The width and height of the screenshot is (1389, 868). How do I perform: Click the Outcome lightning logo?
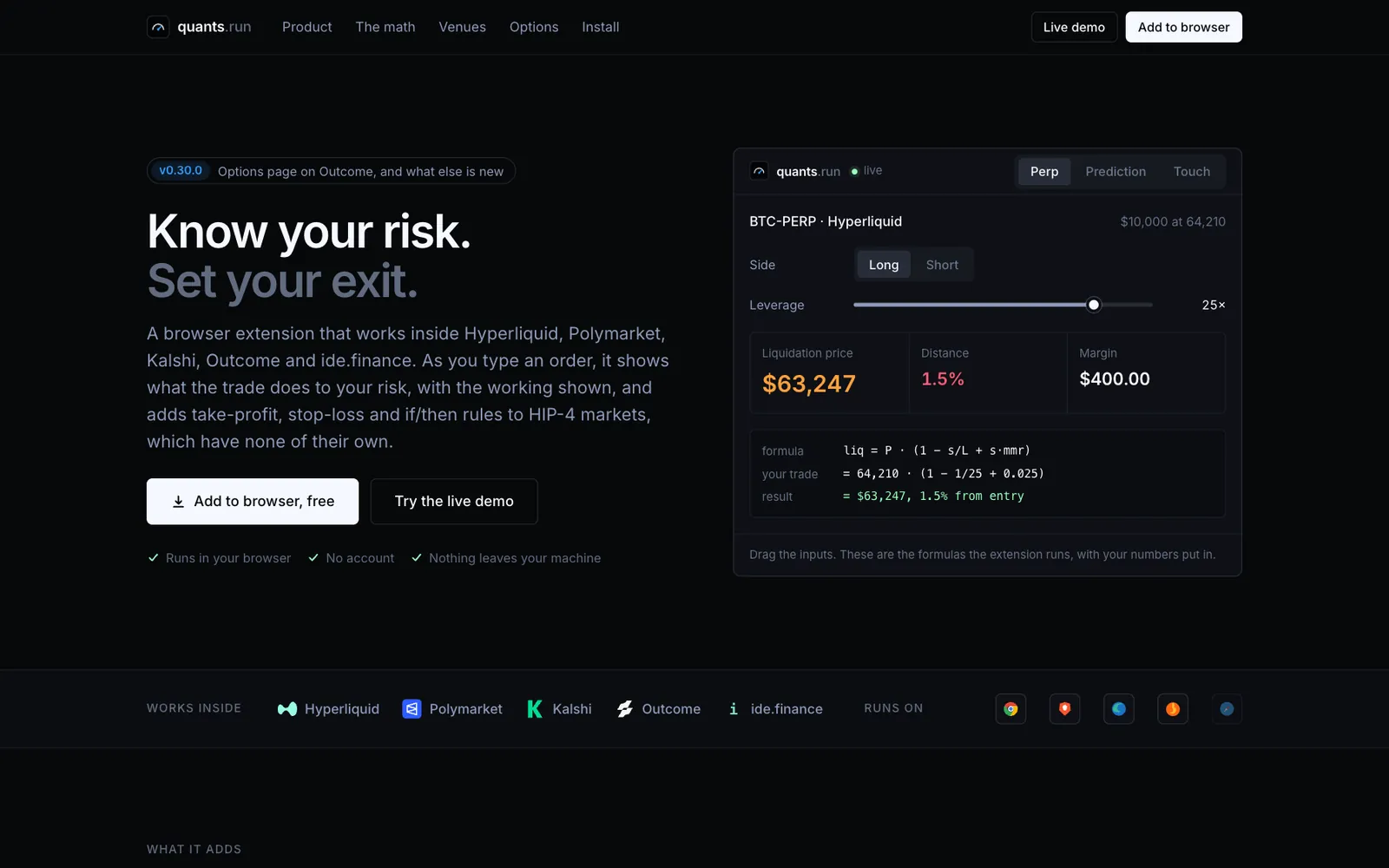pos(625,709)
